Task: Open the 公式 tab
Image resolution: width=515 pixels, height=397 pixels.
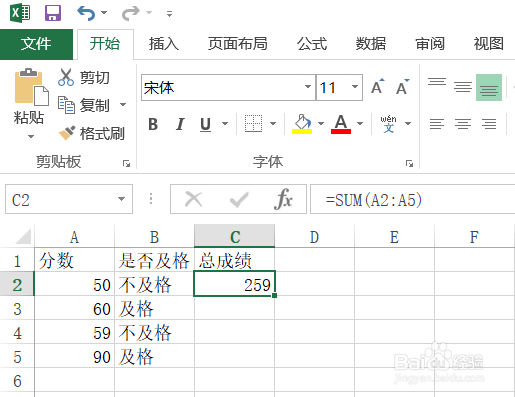Action: tap(312, 44)
